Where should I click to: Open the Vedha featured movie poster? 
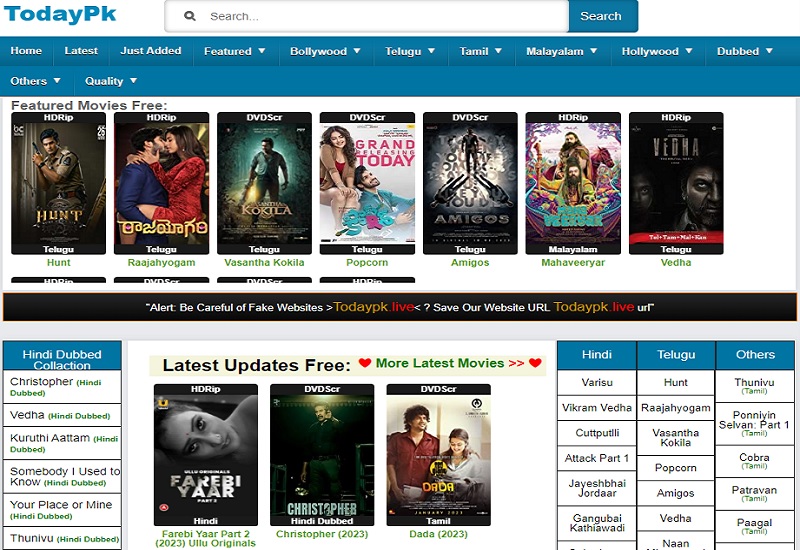click(x=676, y=183)
